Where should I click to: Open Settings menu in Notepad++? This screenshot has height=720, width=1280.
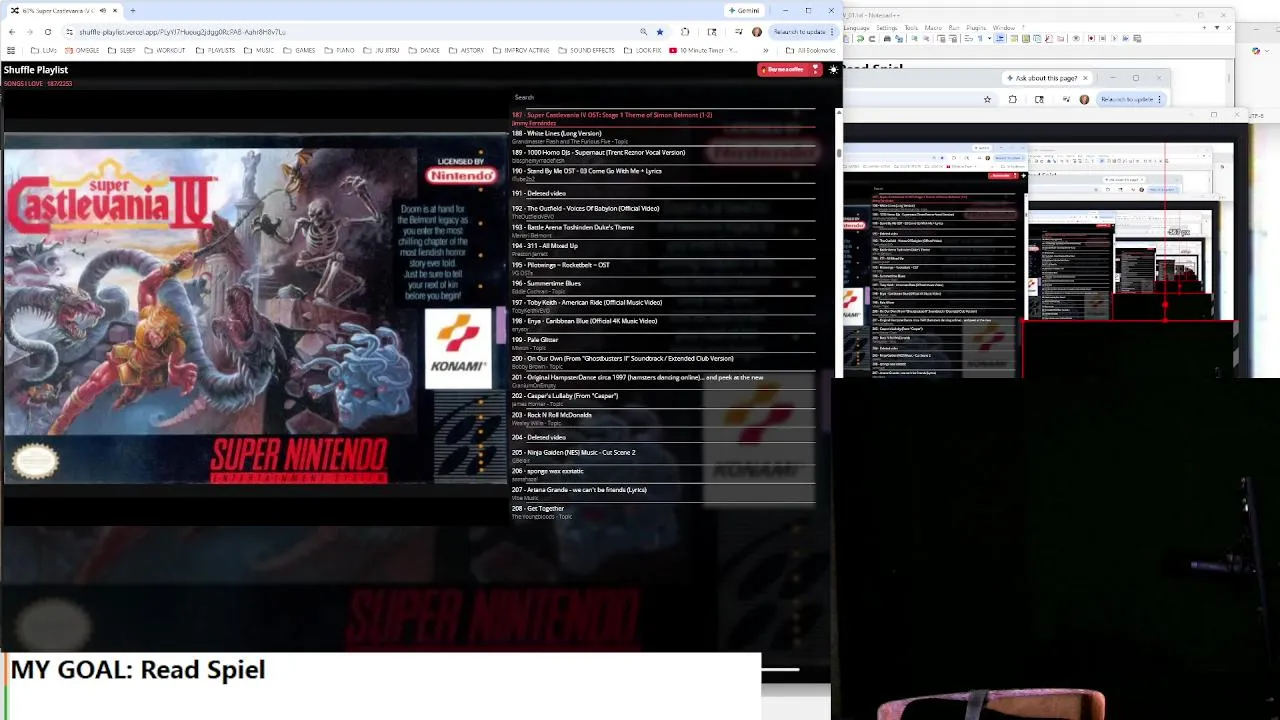point(887,28)
